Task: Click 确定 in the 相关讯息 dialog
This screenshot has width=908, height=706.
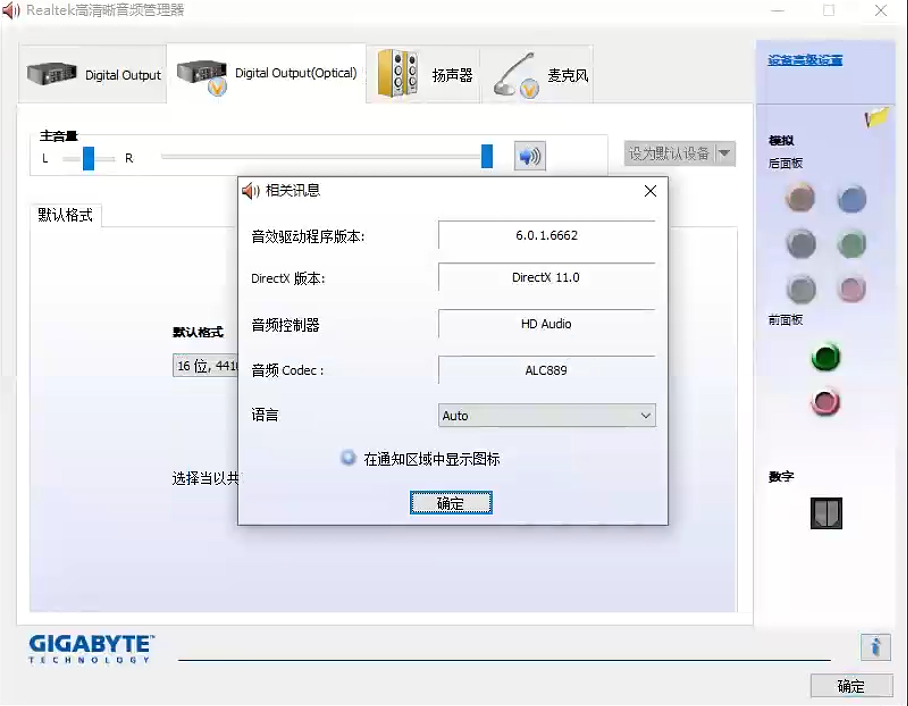Action: [451, 503]
